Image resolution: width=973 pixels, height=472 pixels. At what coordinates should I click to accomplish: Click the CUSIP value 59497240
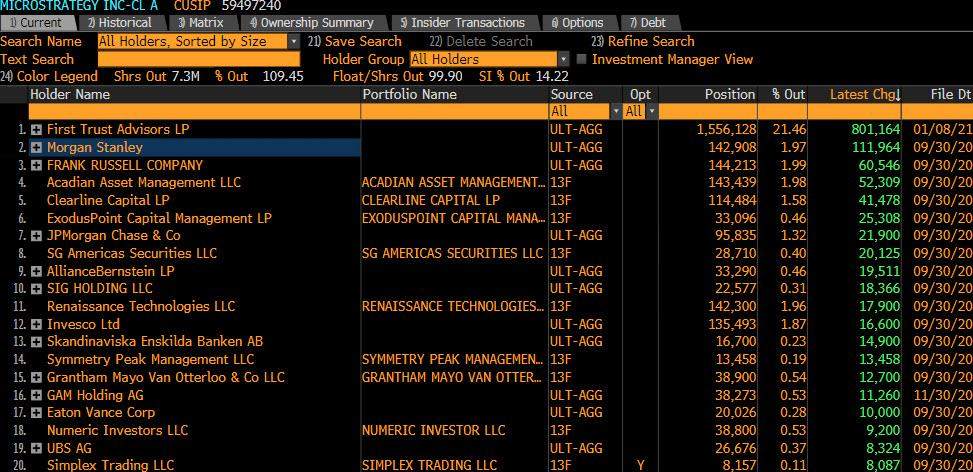[x=251, y=6]
